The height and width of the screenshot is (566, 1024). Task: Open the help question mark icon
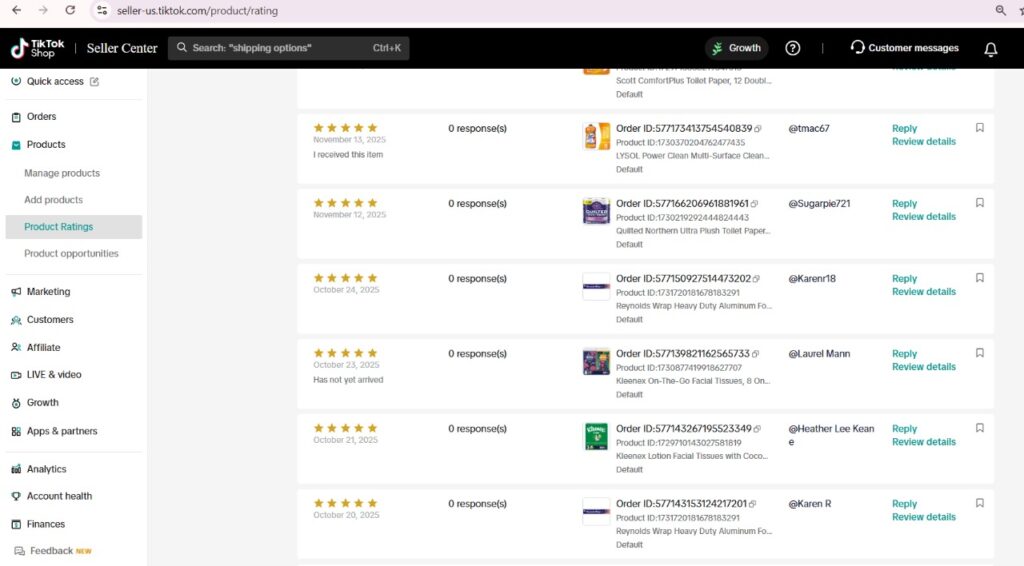tap(793, 48)
